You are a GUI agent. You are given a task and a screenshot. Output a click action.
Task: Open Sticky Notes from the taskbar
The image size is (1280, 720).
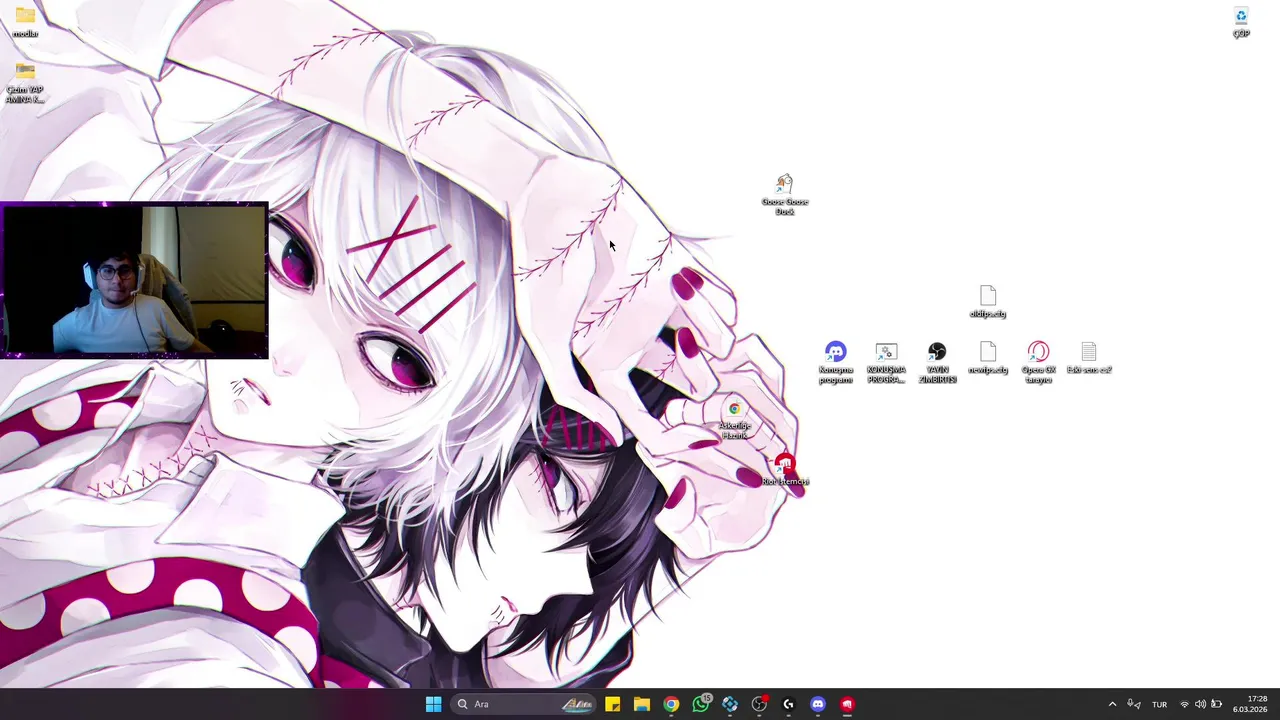612,704
